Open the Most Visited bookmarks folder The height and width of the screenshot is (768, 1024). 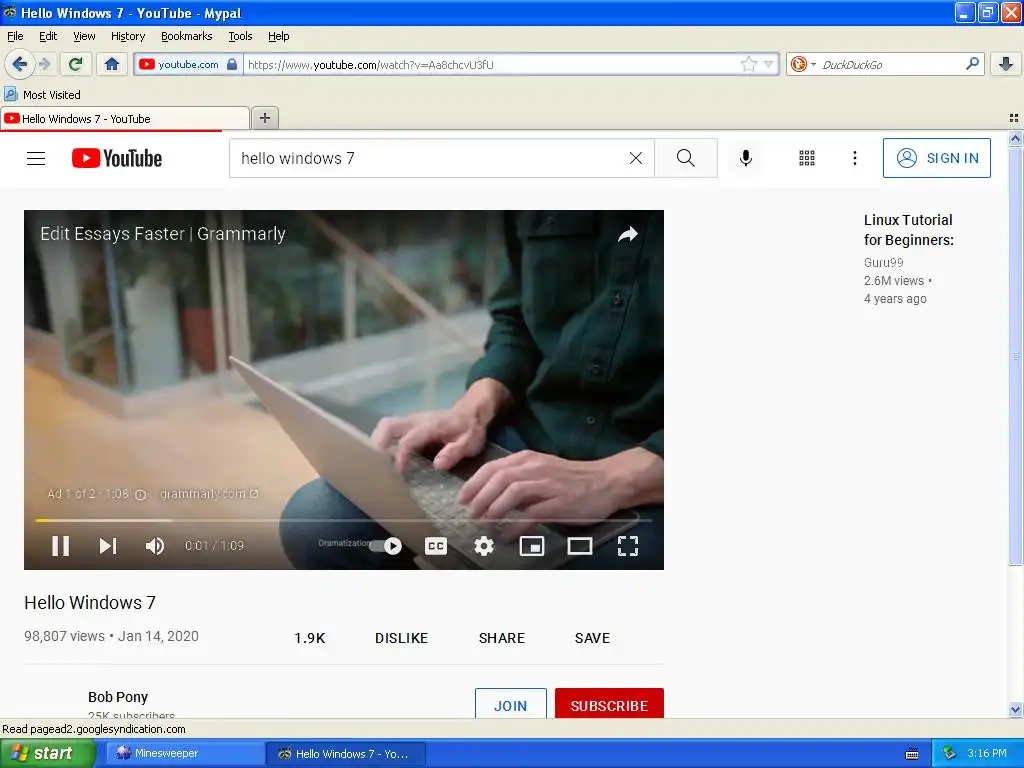42,95
